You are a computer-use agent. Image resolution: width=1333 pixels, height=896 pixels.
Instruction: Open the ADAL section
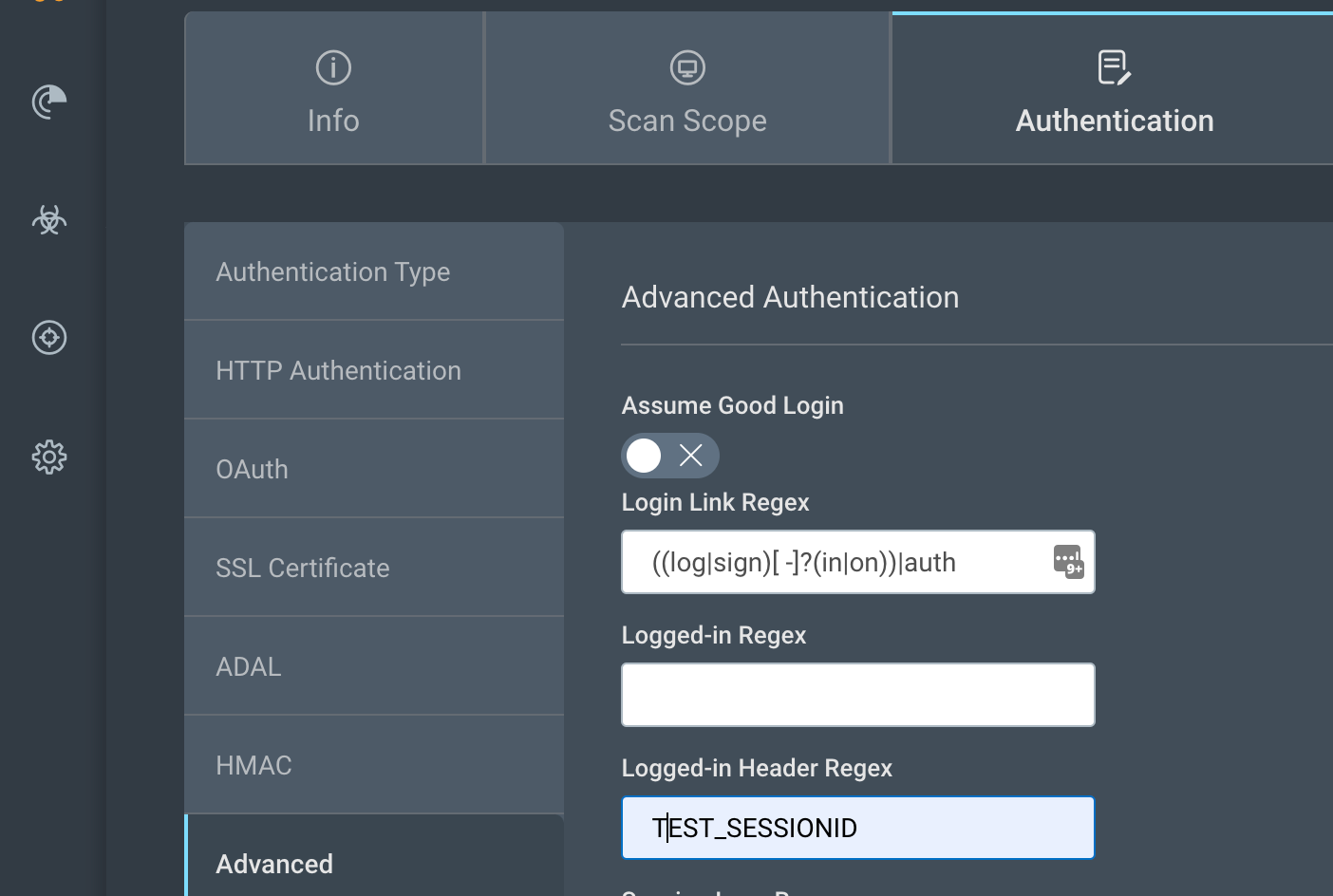tap(373, 667)
